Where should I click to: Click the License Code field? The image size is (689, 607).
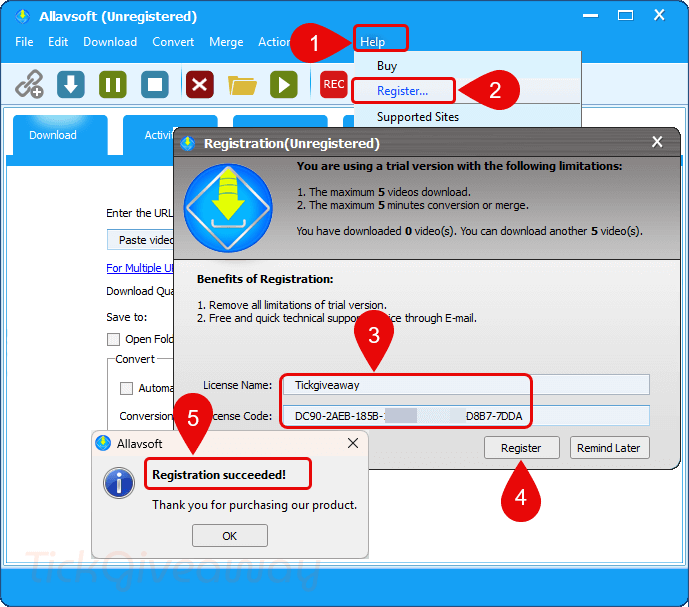click(x=466, y=416)
